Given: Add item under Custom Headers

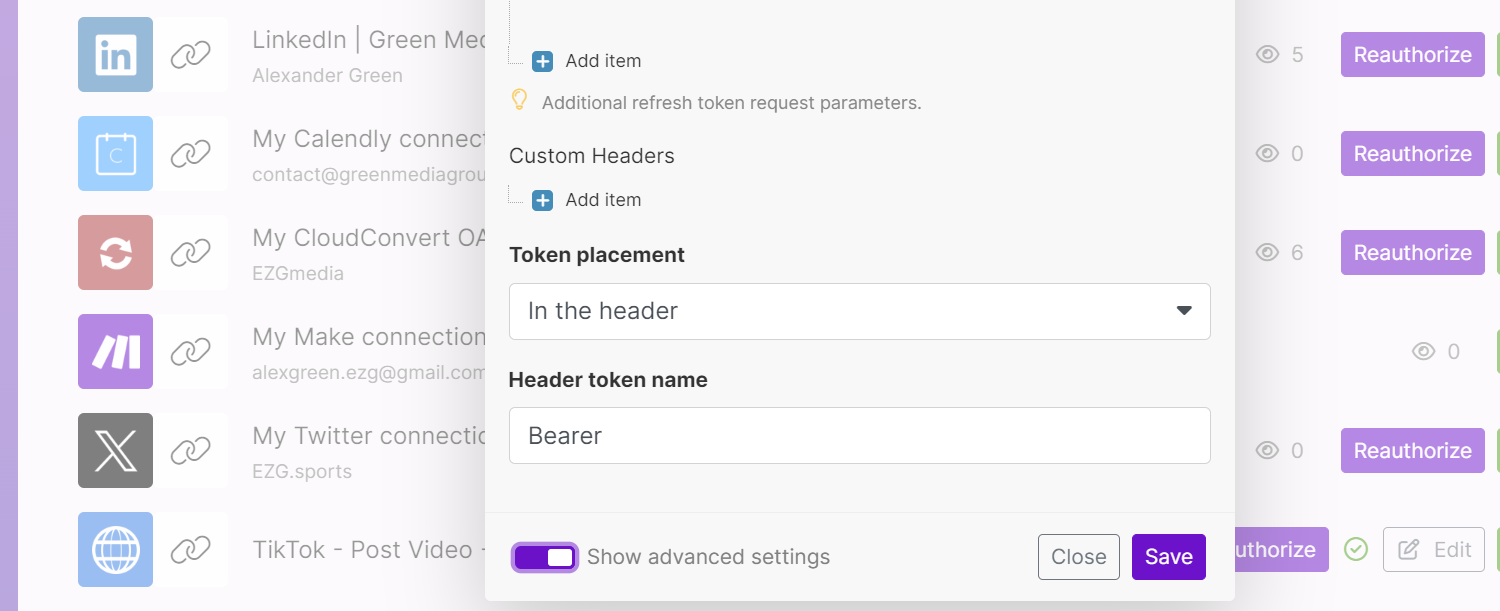Looking at the screenshot, I should pyautogui.click(x=588, y=200).
